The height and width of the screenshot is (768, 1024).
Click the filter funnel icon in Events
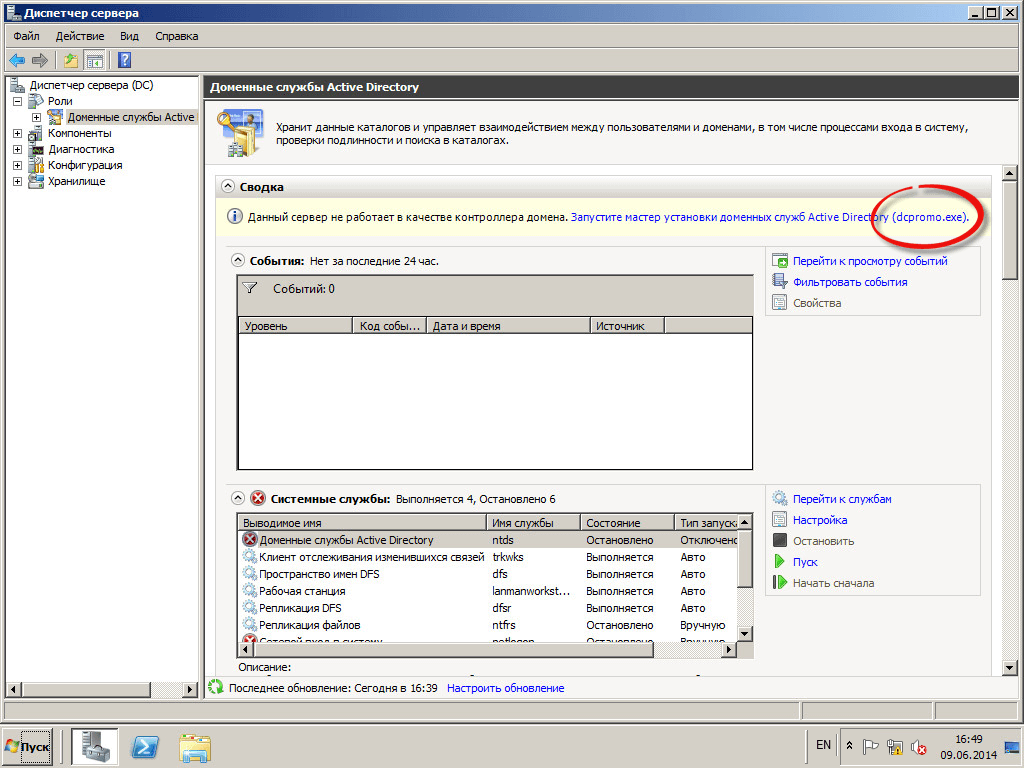tap(250, 288)
